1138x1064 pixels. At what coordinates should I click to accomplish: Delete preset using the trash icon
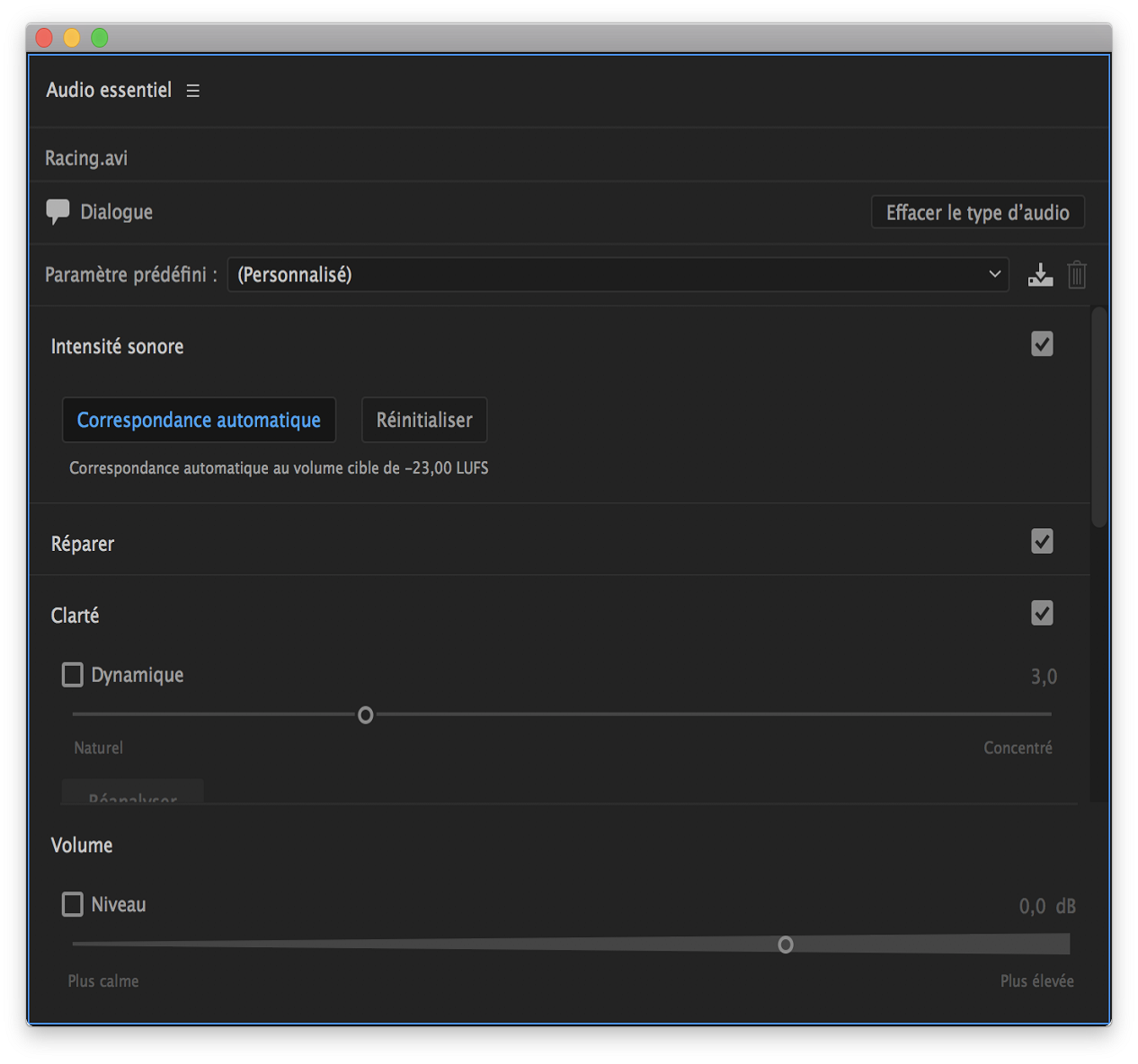1077,275
